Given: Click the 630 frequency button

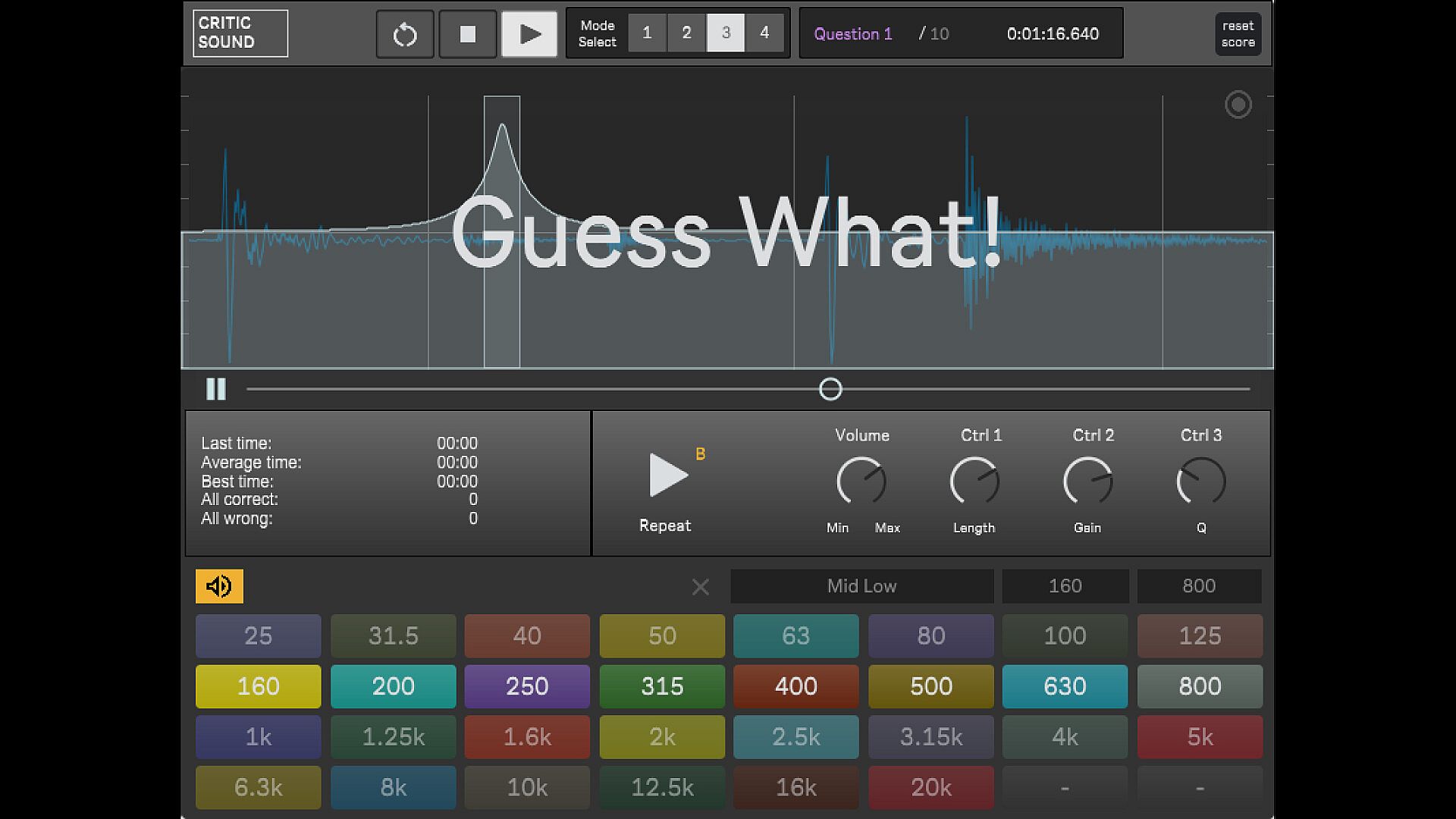Looking at the screenshot, I should coord(1065,686).
